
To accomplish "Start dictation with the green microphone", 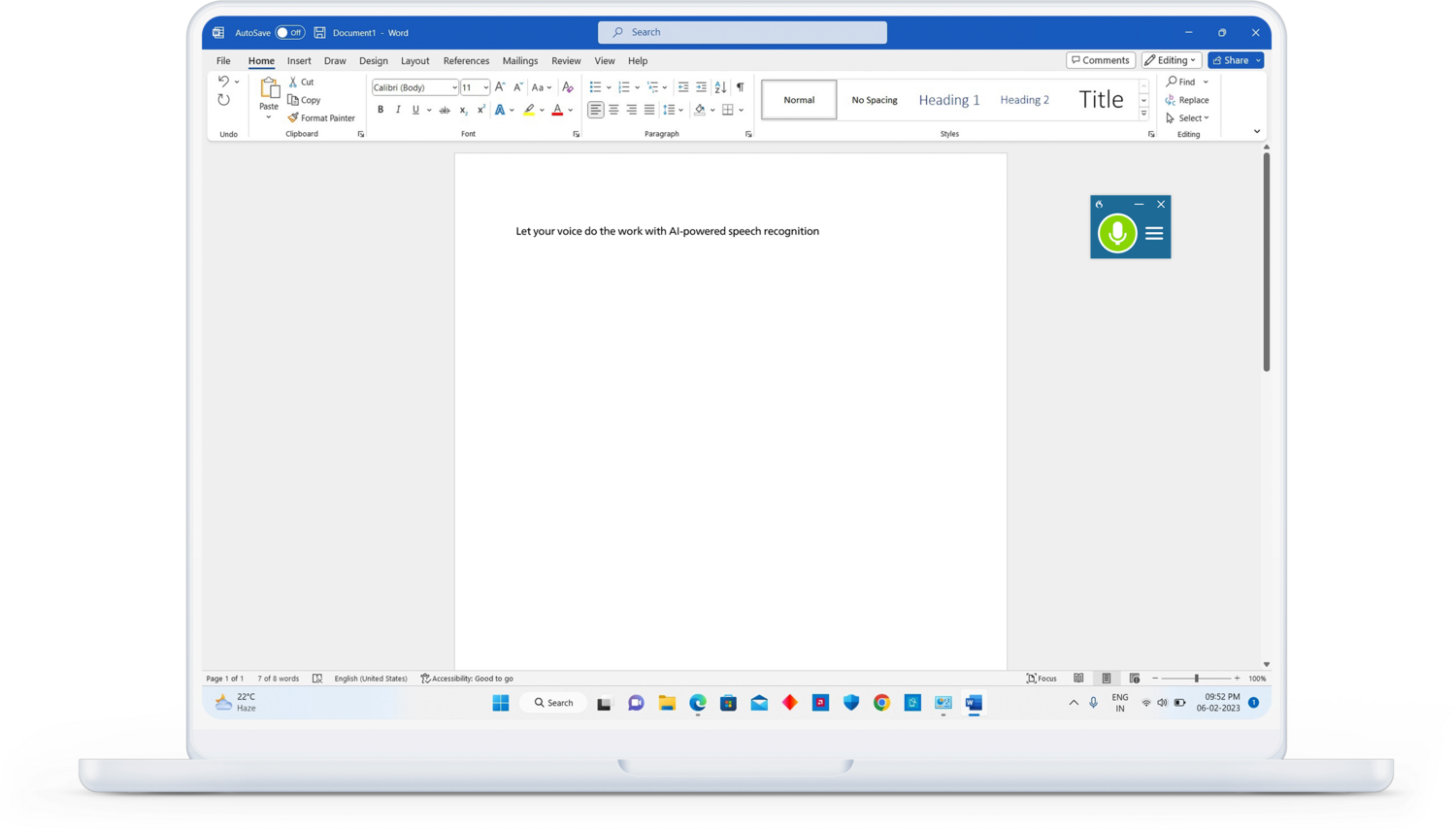I will 1117,233.
